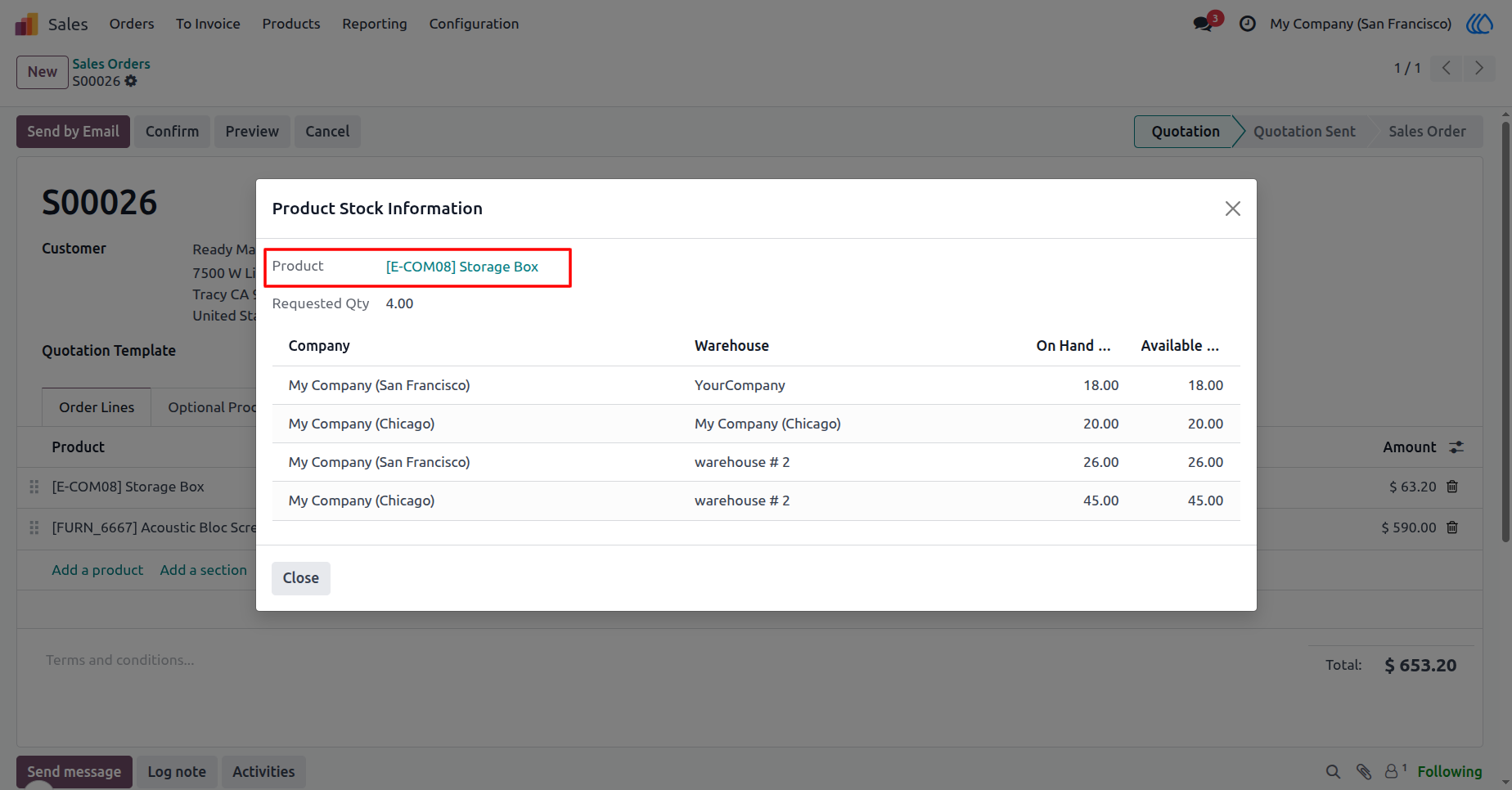Delete the Acoustic Bloc Screen order line

point(1452,527)
